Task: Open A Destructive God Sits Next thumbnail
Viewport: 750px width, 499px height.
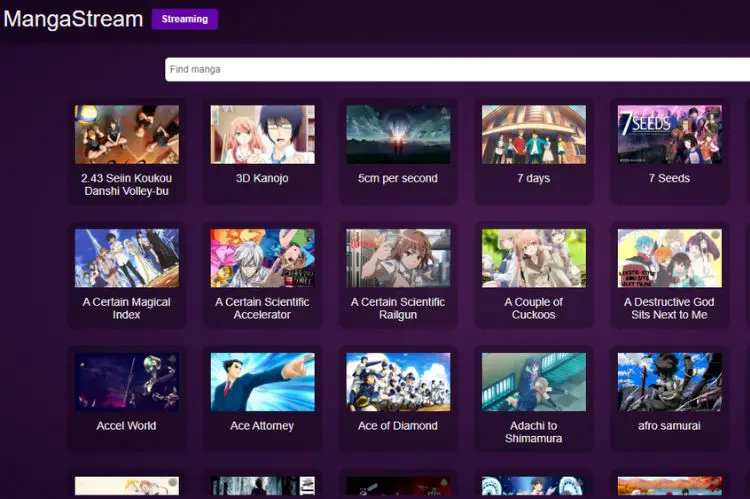Action: pos(670,258)
